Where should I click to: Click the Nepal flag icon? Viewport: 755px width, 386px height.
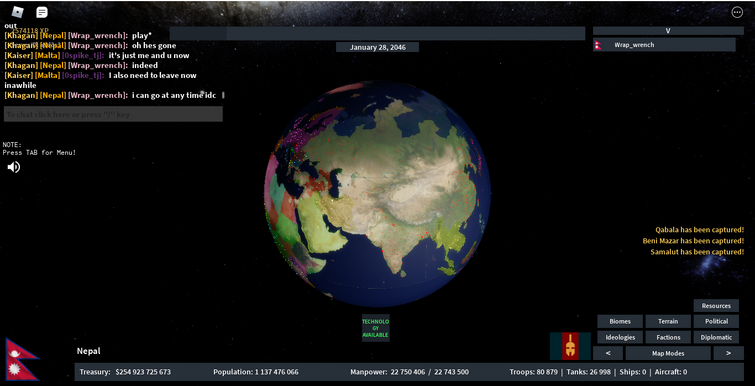(x=22, y=359)
